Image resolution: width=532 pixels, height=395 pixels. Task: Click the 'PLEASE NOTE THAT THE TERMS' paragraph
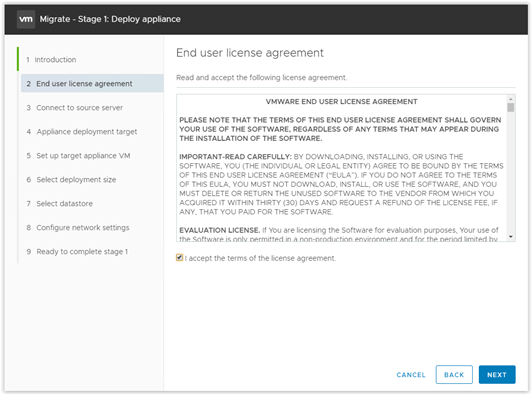pos(340,129)
